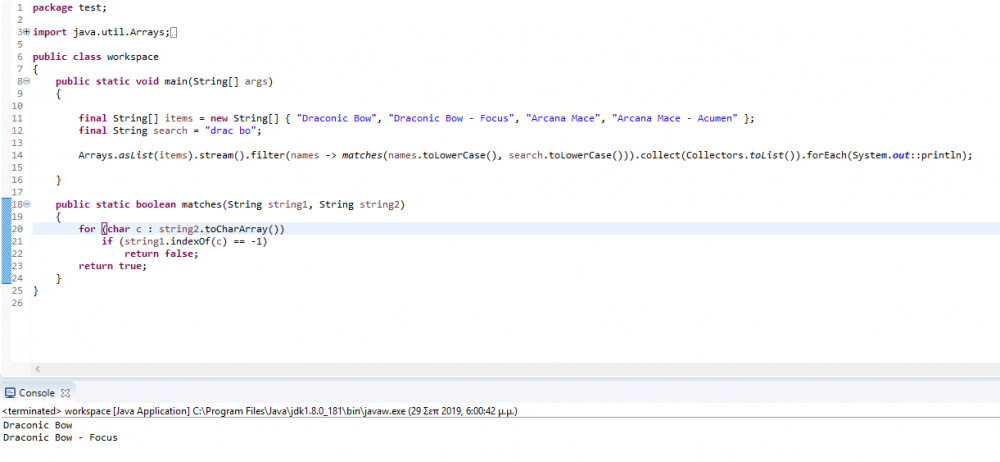Click the first "Draconic Bow" console output line

coord(37,425)
